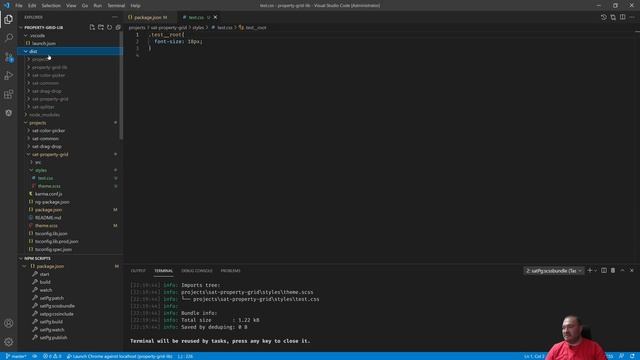Image resolution: width=640 pixels, height=360 pixels.
Task: Switch to DEBUG CONSOLE panel tab
Action: tap(196, 271)
